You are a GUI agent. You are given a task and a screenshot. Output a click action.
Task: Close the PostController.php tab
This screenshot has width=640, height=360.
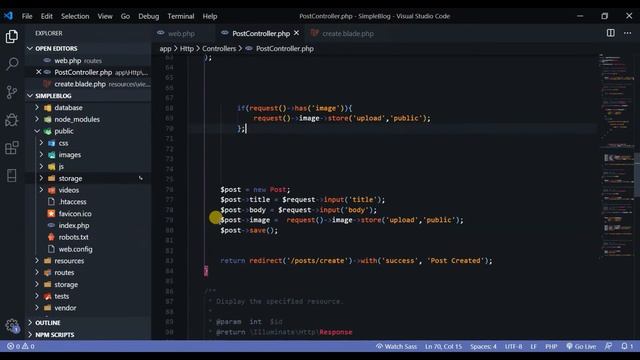[297, 33]
